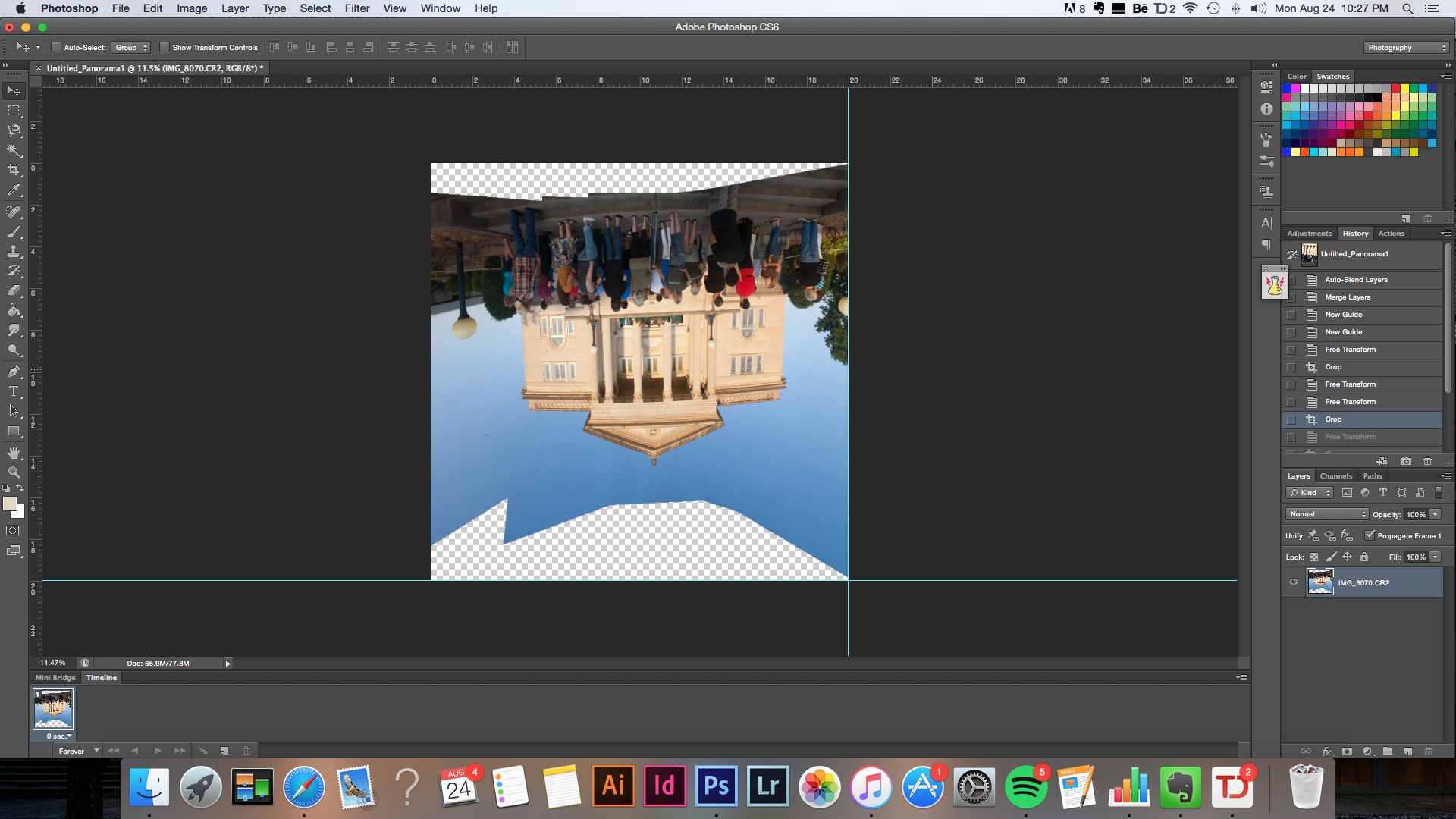1456x819 pixels.
Task: Open the Filter menu
Action: tap(356, 8)
